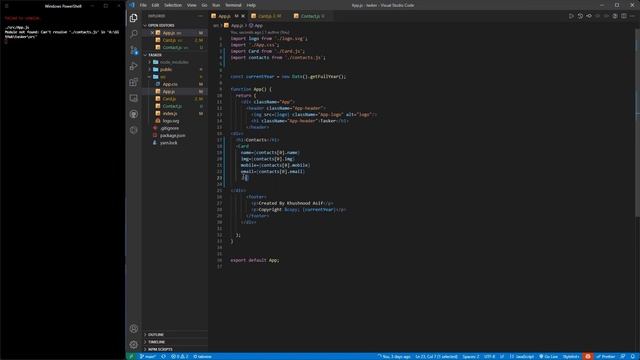Collapse the src folder

tap(176, 77)
